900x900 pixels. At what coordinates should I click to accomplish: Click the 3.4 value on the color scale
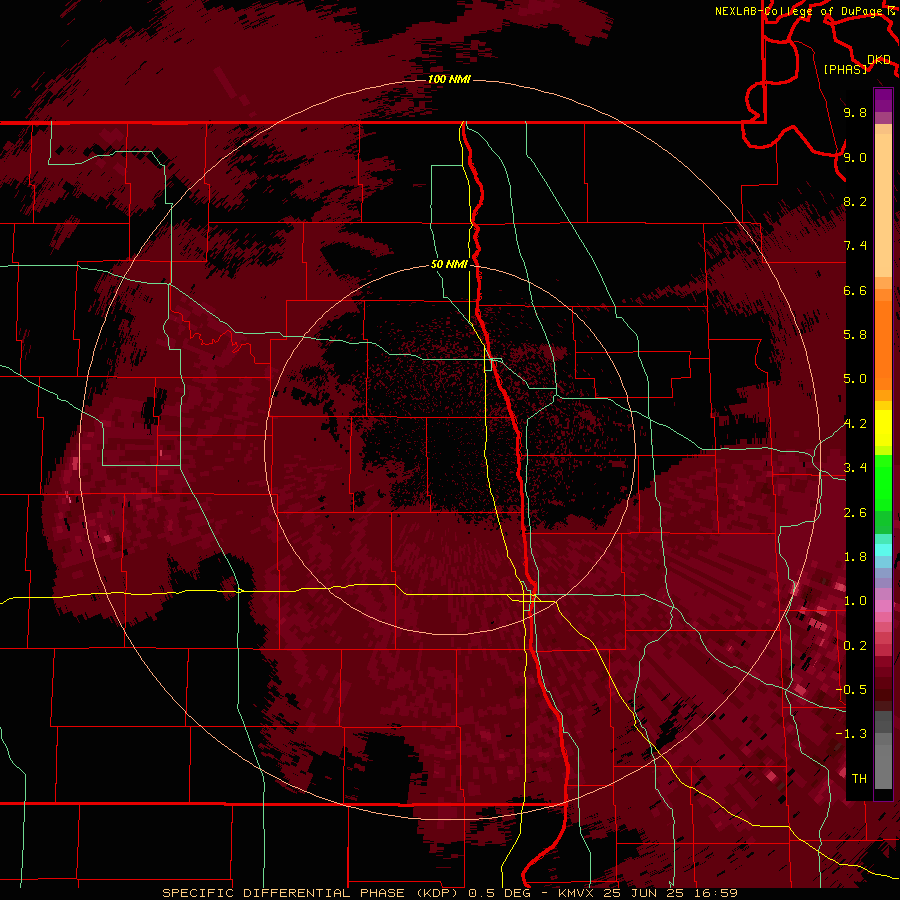click(855, 468)
